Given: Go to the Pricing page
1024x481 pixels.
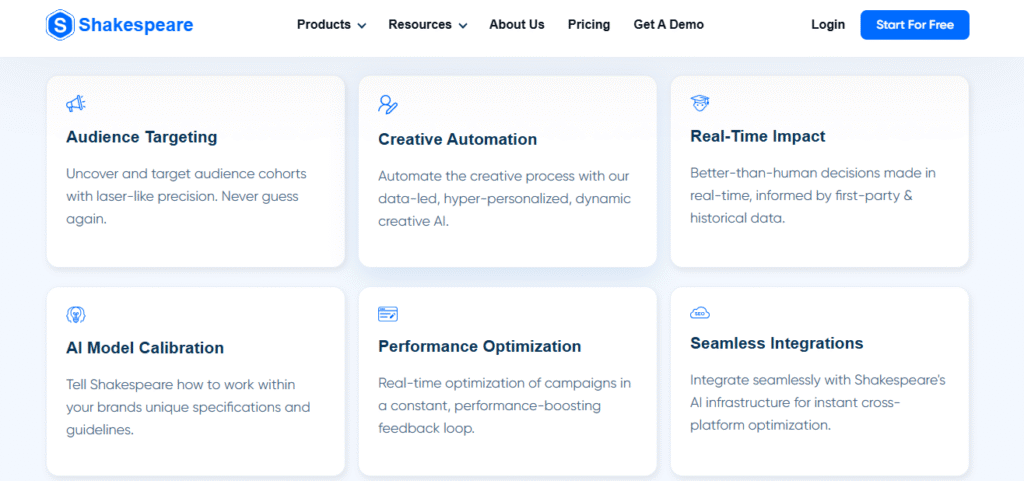Looking at the screenshot, I should click(589, 25).
